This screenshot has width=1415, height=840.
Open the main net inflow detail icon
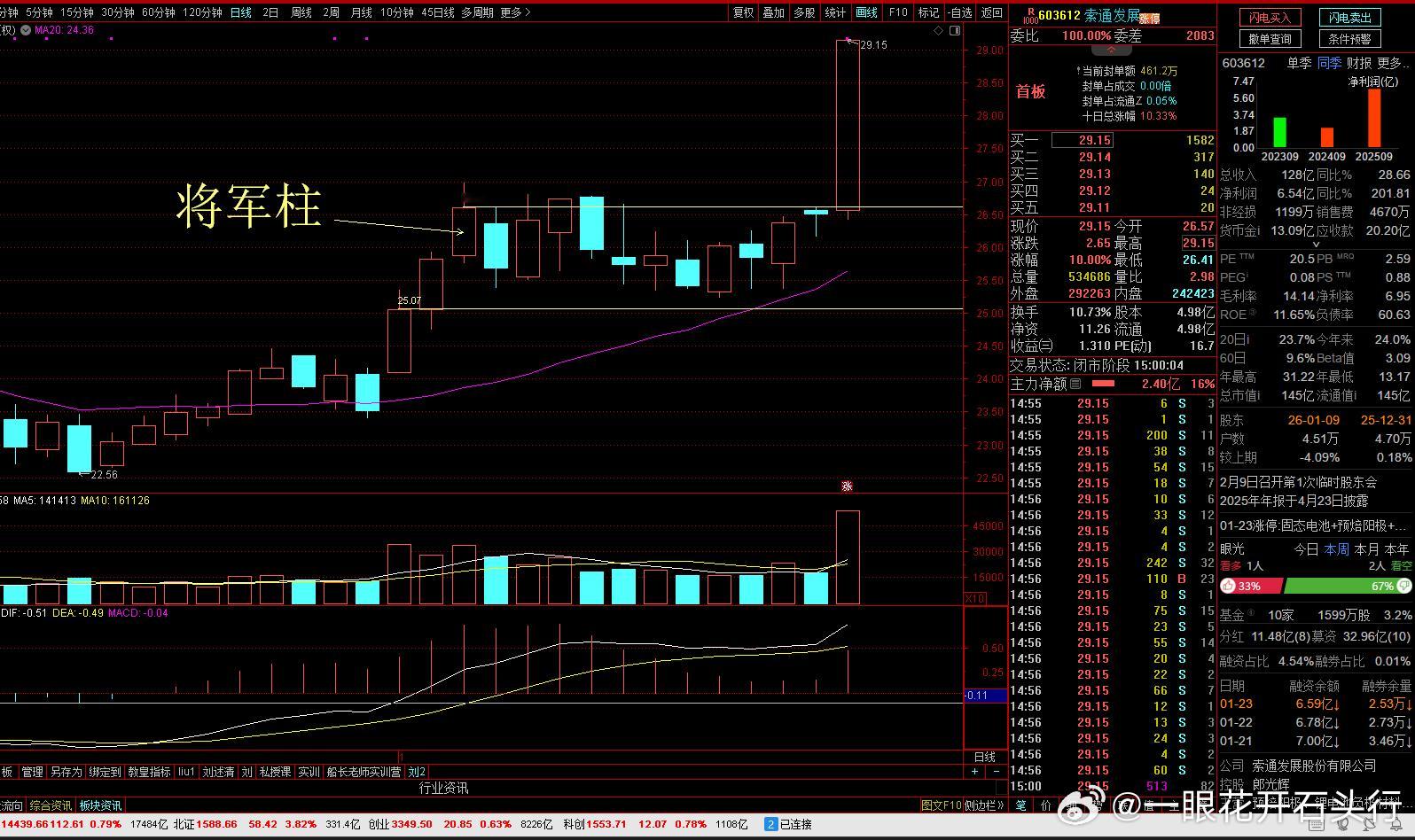(1075, 384)
